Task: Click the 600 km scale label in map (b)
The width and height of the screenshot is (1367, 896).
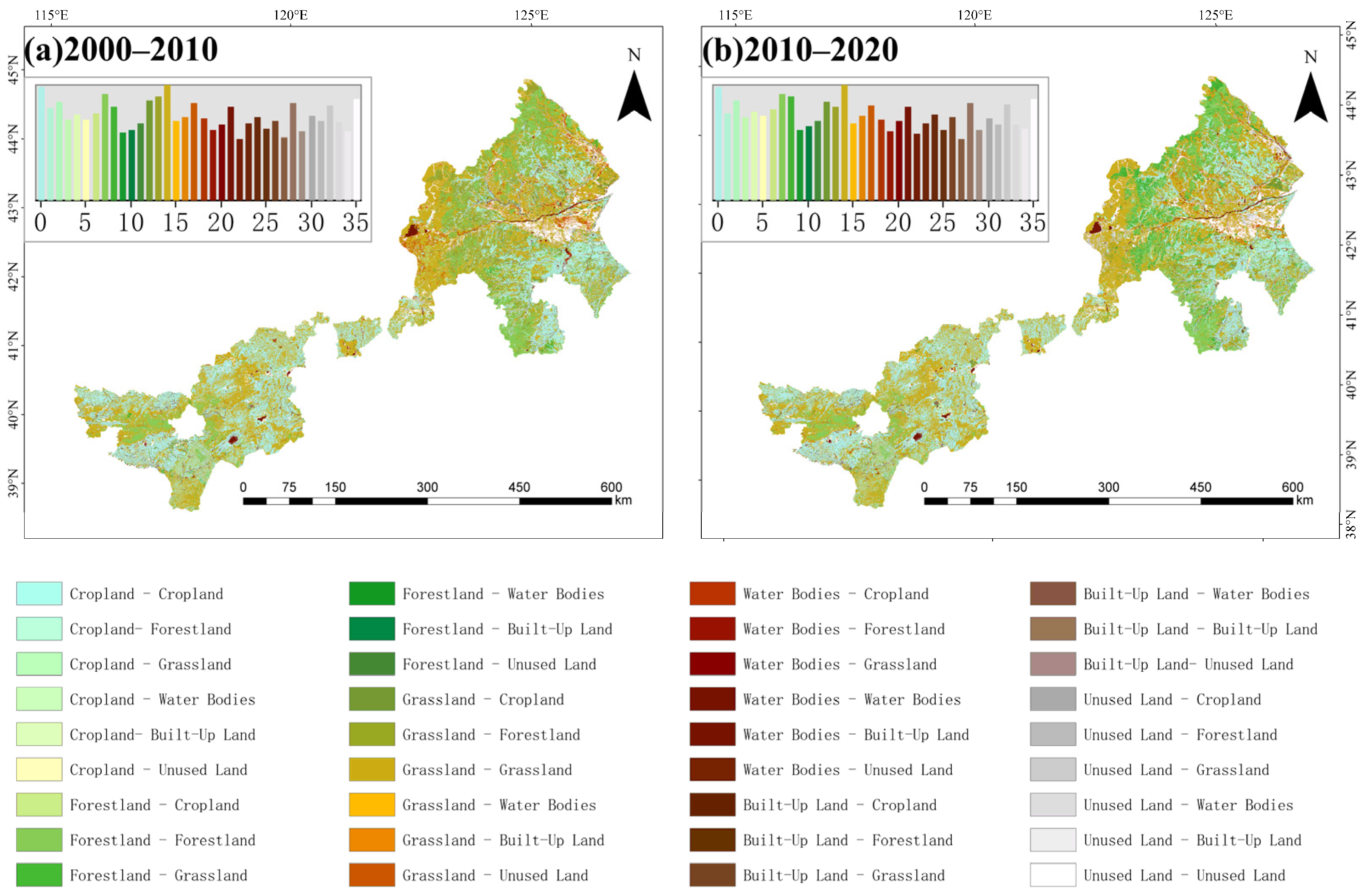Action: pyautogui.click(x=1292, y=487)
